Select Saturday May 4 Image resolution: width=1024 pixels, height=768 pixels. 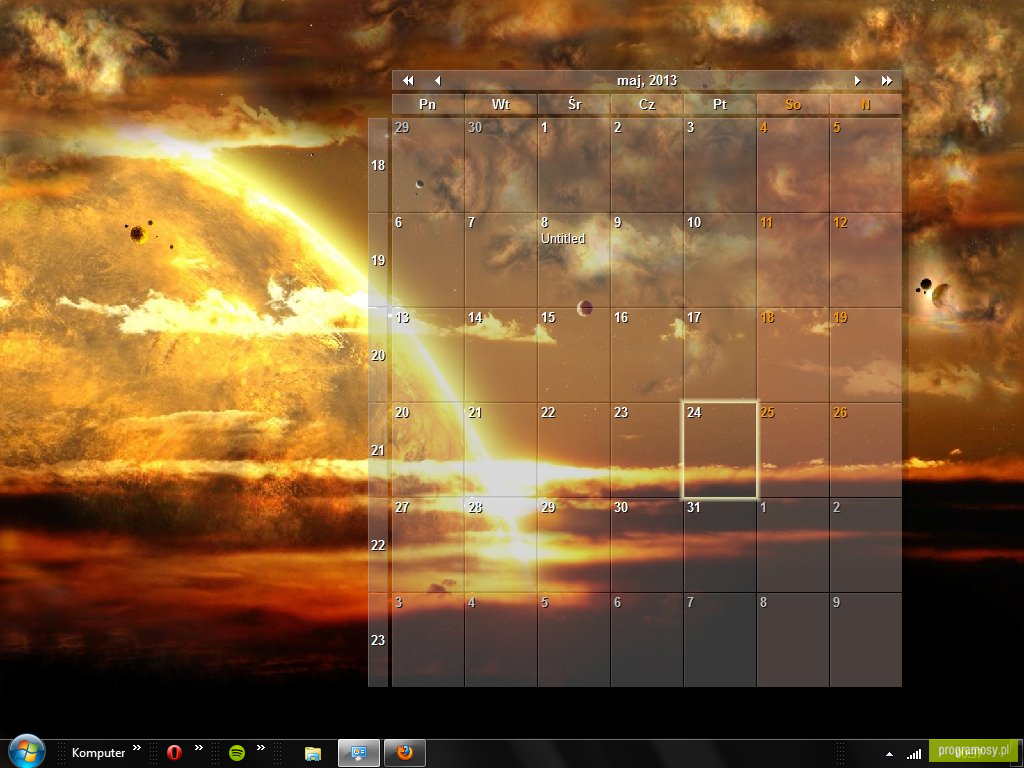(793, 165)
